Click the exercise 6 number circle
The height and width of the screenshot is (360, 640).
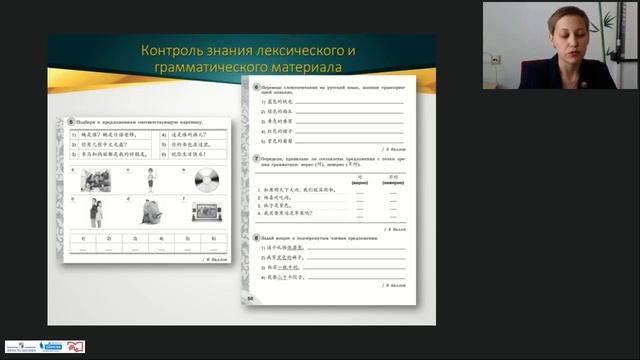[x=256, y=87]
